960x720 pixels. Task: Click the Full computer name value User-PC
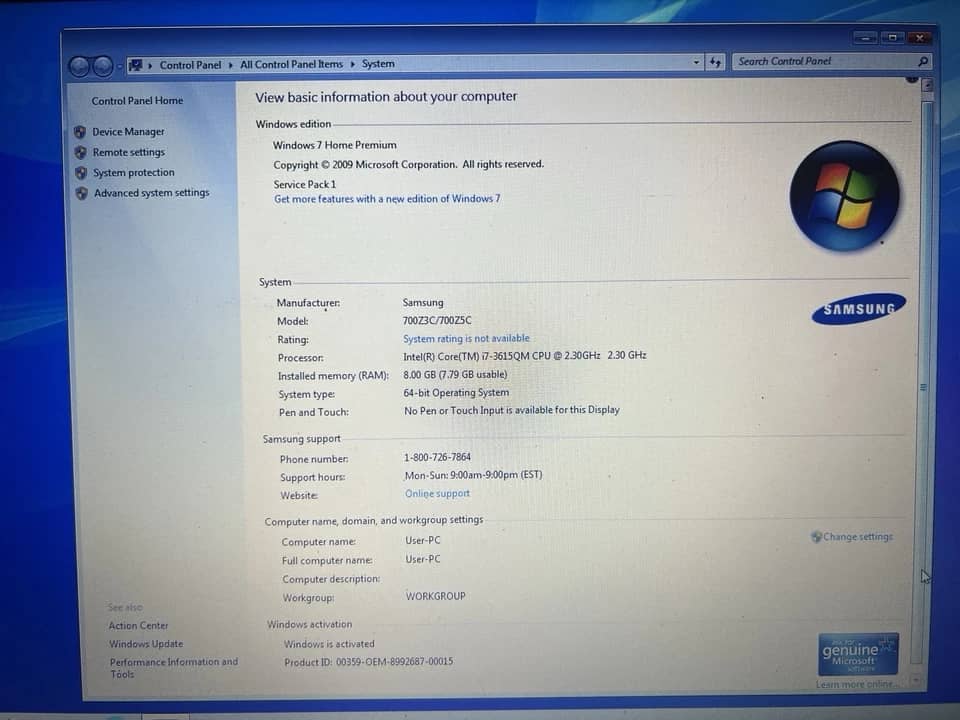click(x=422, y=559)
